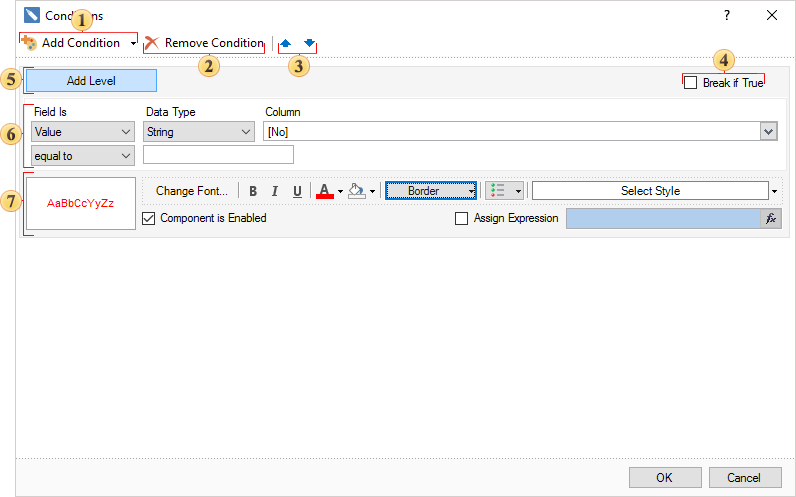The height and width of the screenshot is (497, 796).
Task: Move condition down with blue arrow
Action: pyautogui.click(x=309, y=43)
